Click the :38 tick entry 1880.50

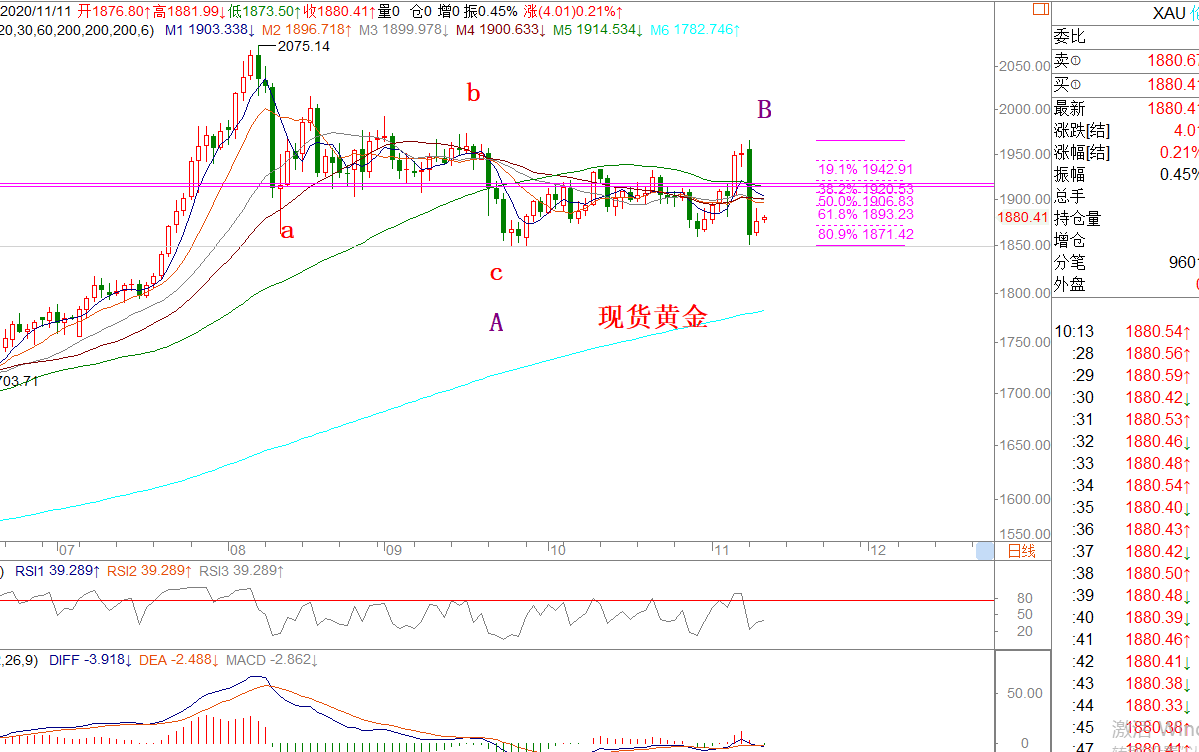coord(1126,573)
